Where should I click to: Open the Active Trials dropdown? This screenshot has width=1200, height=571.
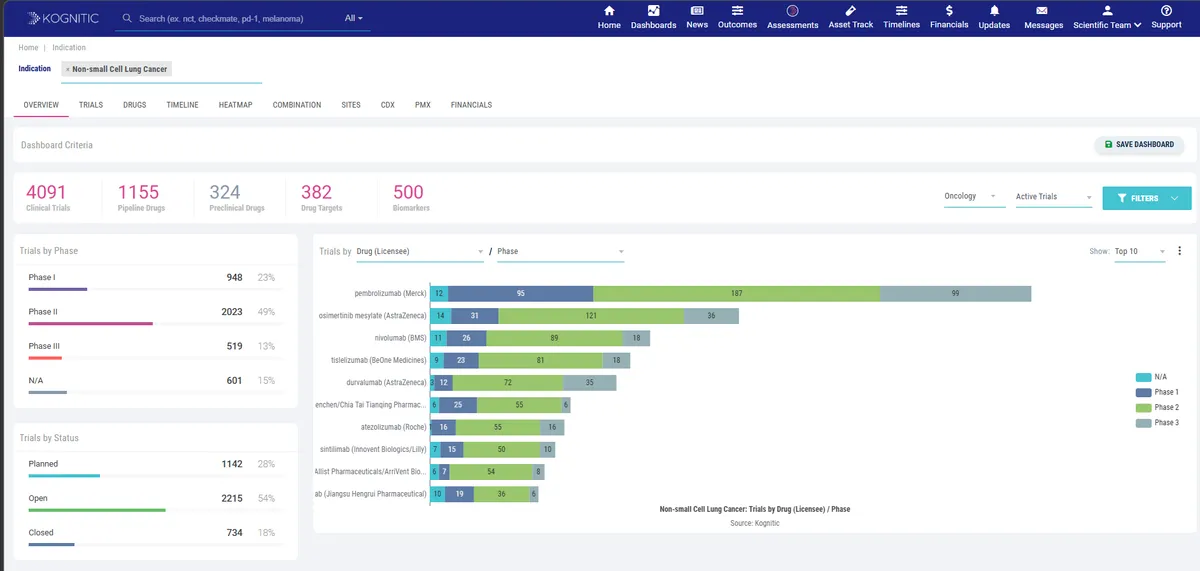click(x=1053, y=197)
